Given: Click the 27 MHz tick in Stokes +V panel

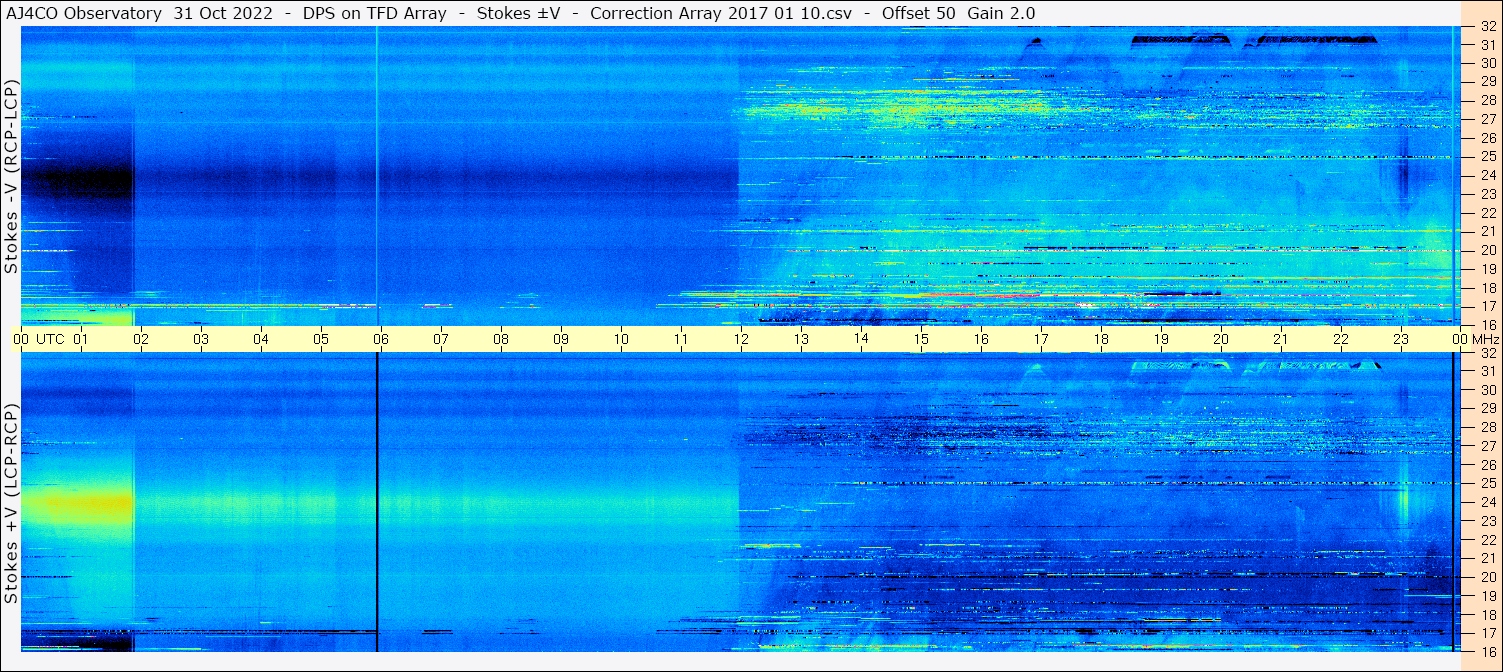Looking at the screenshot, I should (x=1487, y=446).
